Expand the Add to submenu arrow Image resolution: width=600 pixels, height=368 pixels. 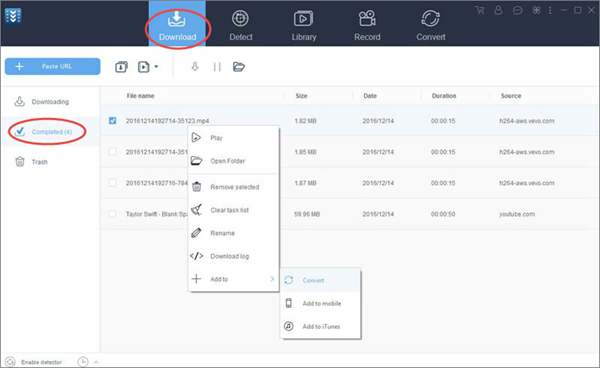pyautogui.click(x=272, y=279)
